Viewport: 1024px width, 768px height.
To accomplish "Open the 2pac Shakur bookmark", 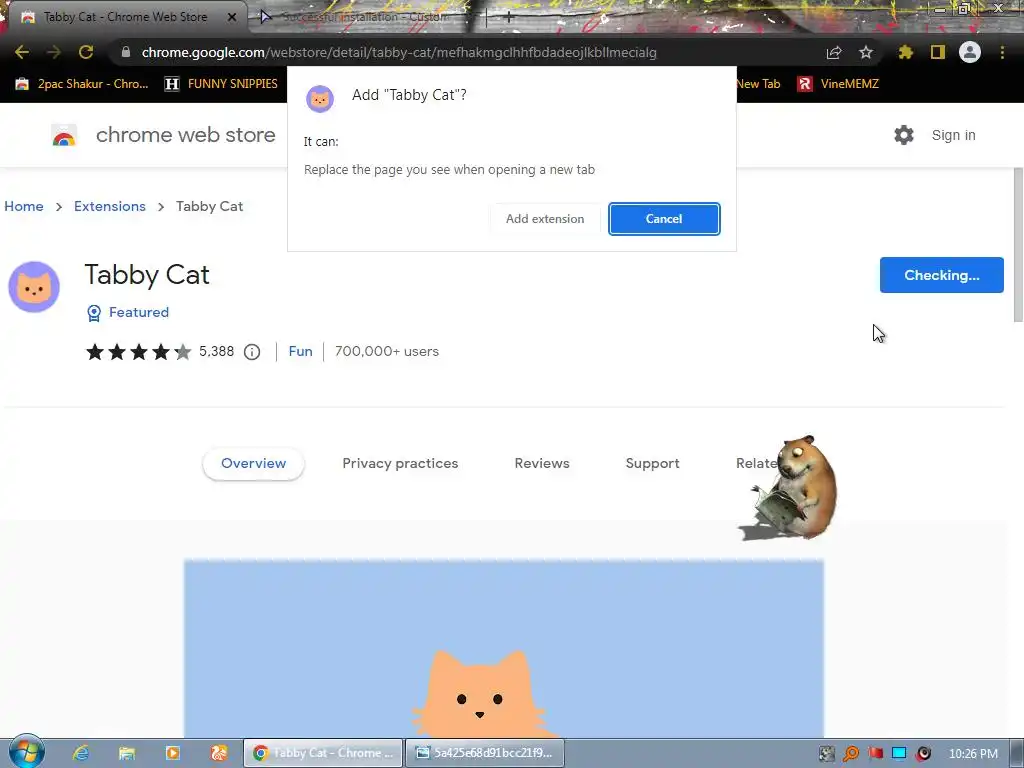I will pyautogui.click(x=82, y=84).
